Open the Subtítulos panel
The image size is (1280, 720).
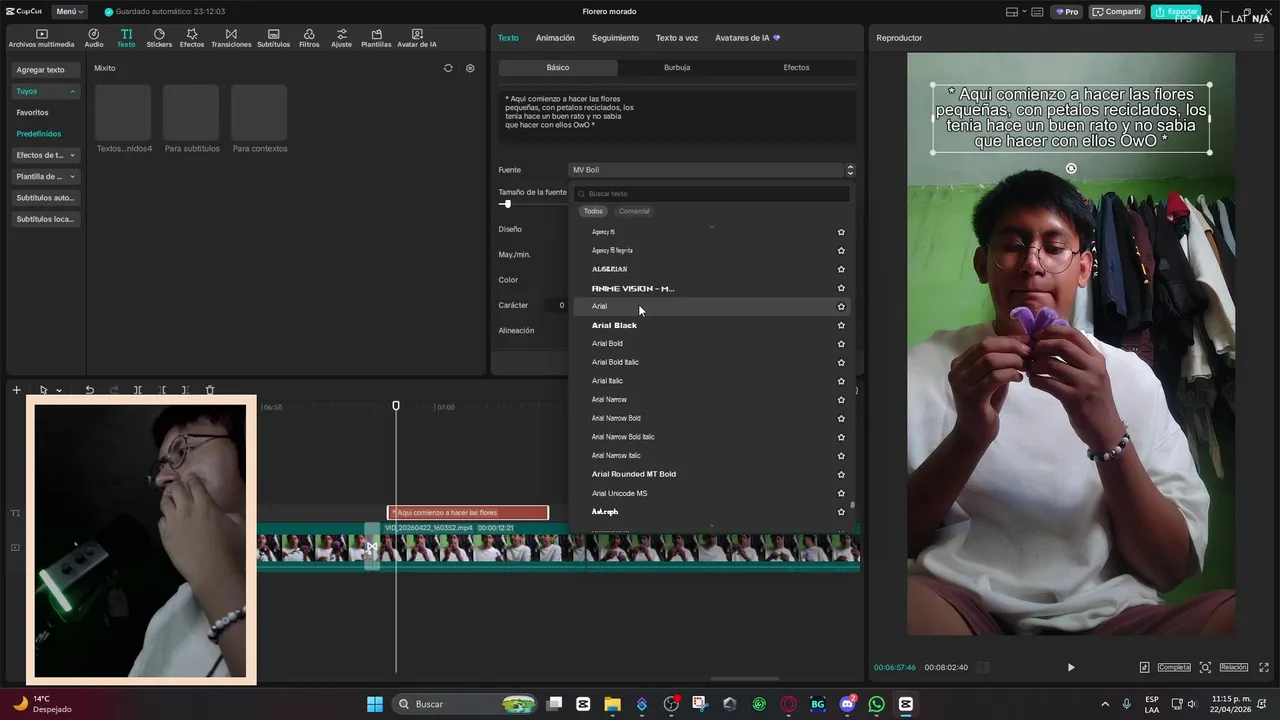click(x=274, y=38)
